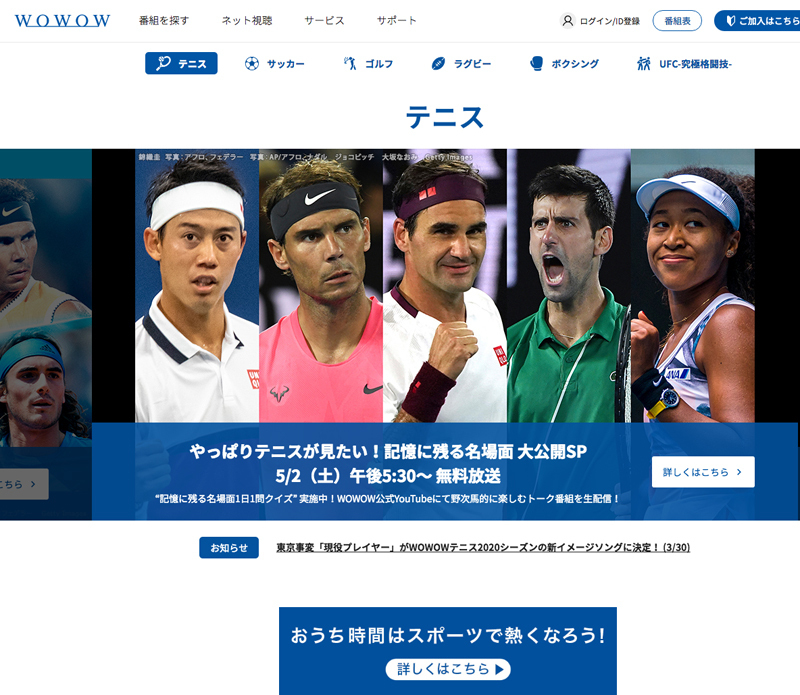Click the お知らせ notice label
The image size is (800, 695).
tap(229, 548)
